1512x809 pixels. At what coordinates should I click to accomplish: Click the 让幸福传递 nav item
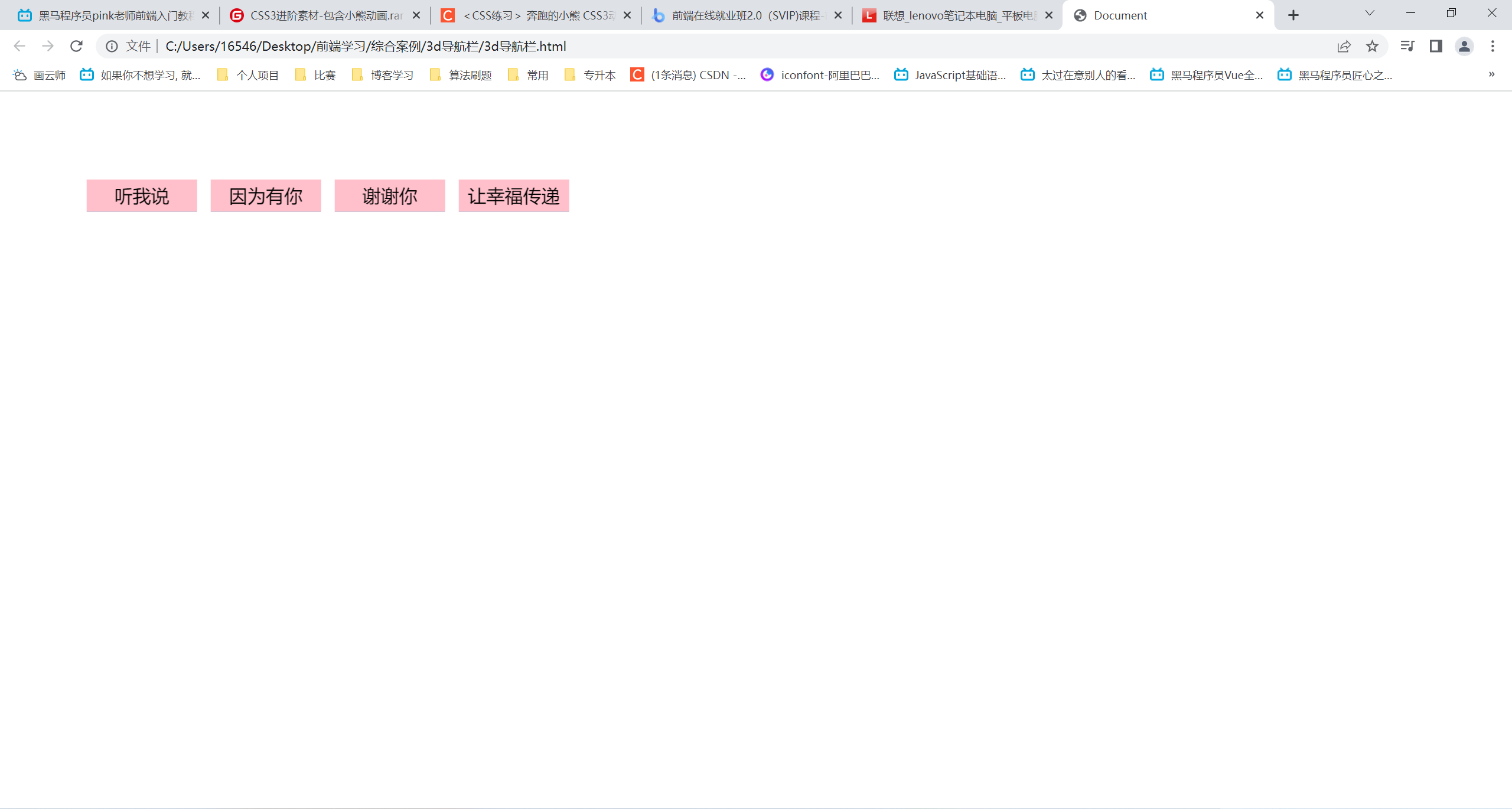coord(514,196)
